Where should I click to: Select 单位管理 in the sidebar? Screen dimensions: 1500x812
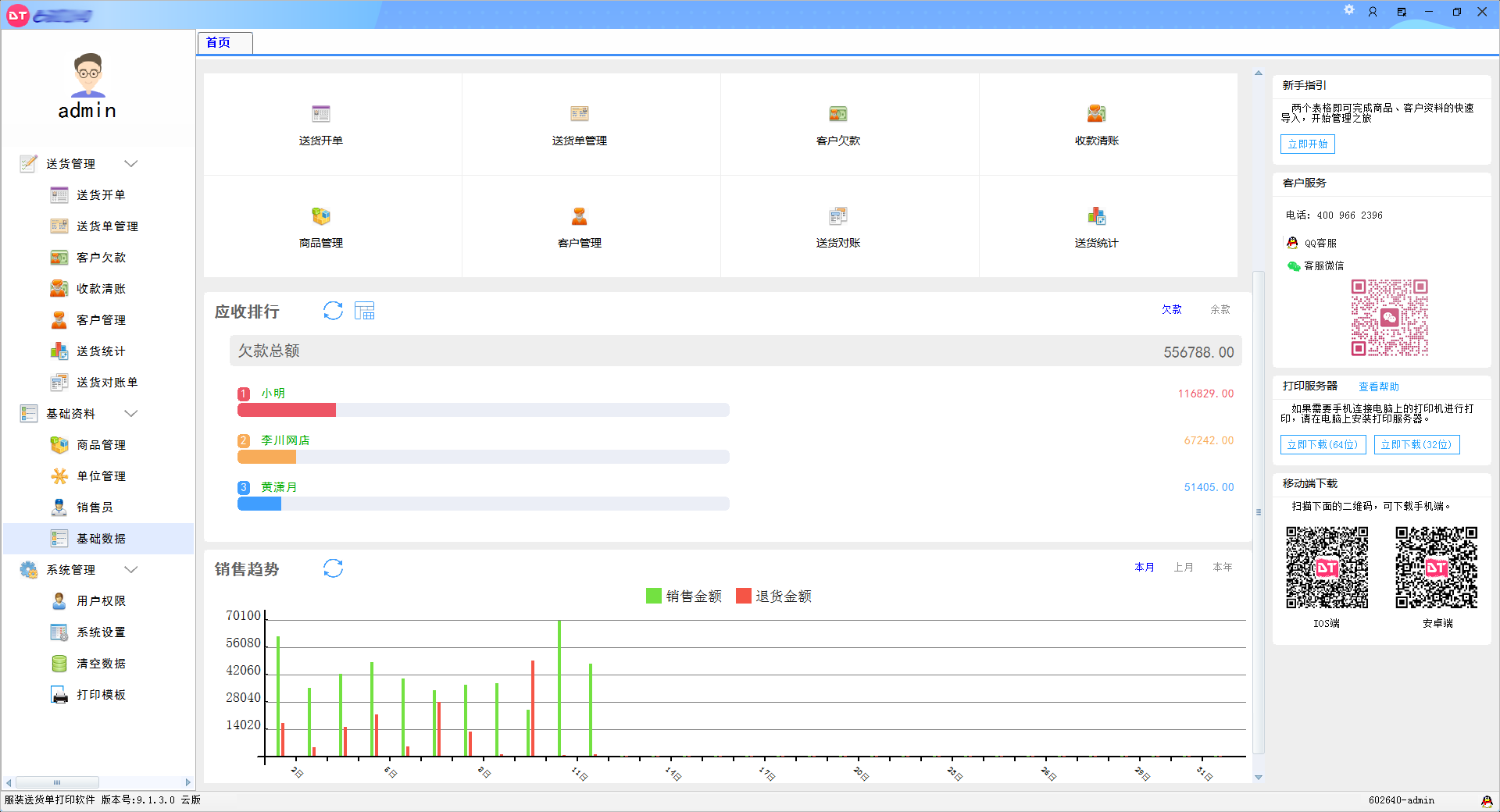coord(100,476)
